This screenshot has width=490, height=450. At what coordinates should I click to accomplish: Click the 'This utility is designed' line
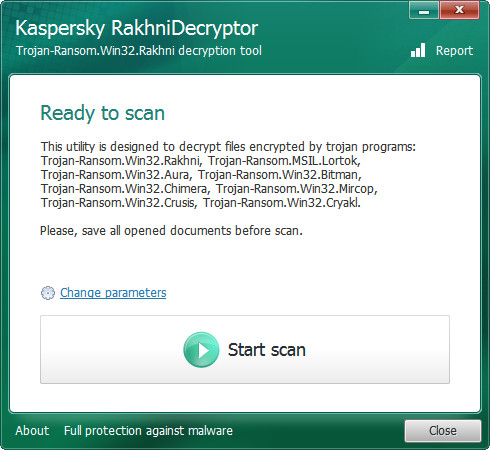[x=228, y=147]
